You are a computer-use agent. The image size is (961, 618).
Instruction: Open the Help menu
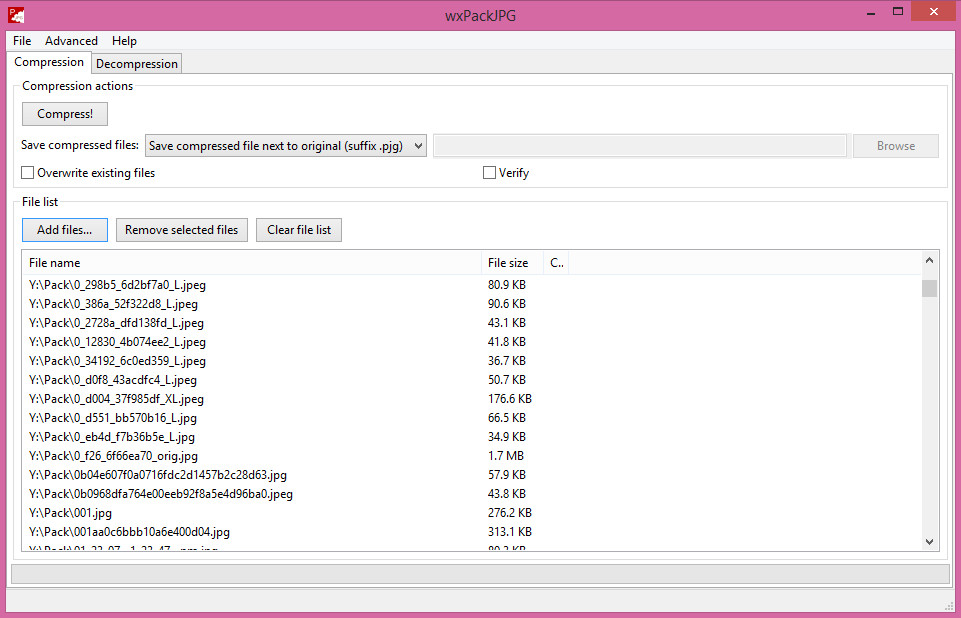[124, 41]
